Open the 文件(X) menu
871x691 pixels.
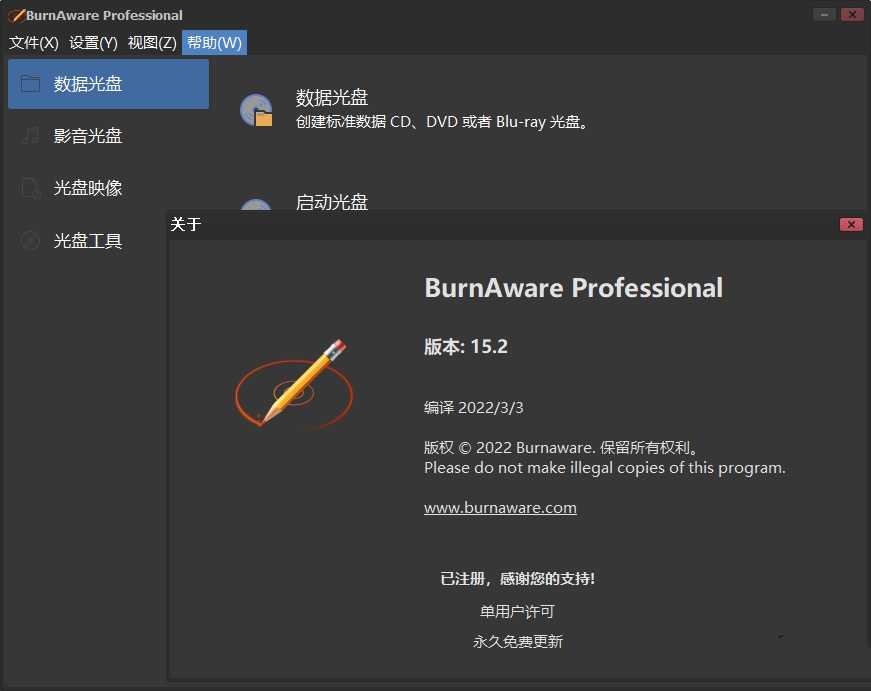pos(34,42)
